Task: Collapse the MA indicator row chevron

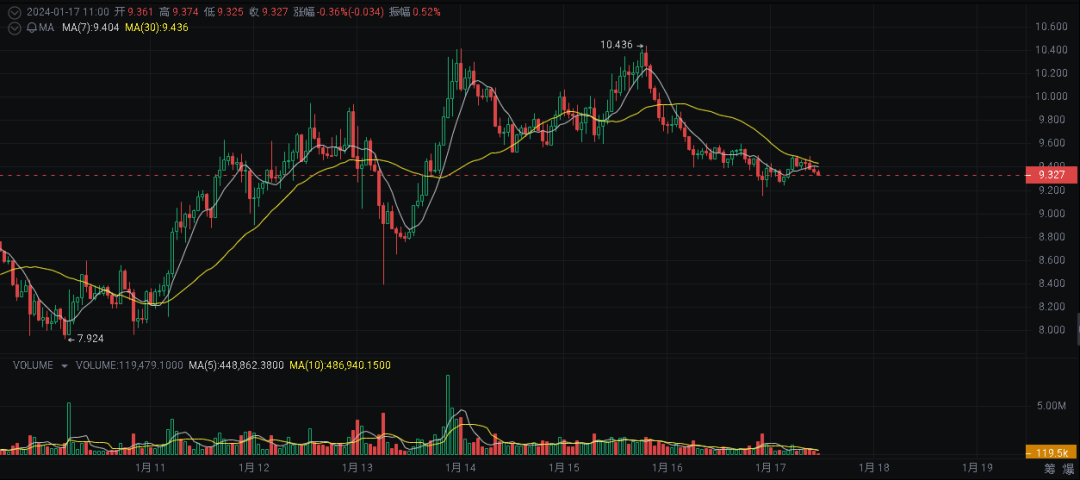Action: pyautogui.click(x=13, y=28)
